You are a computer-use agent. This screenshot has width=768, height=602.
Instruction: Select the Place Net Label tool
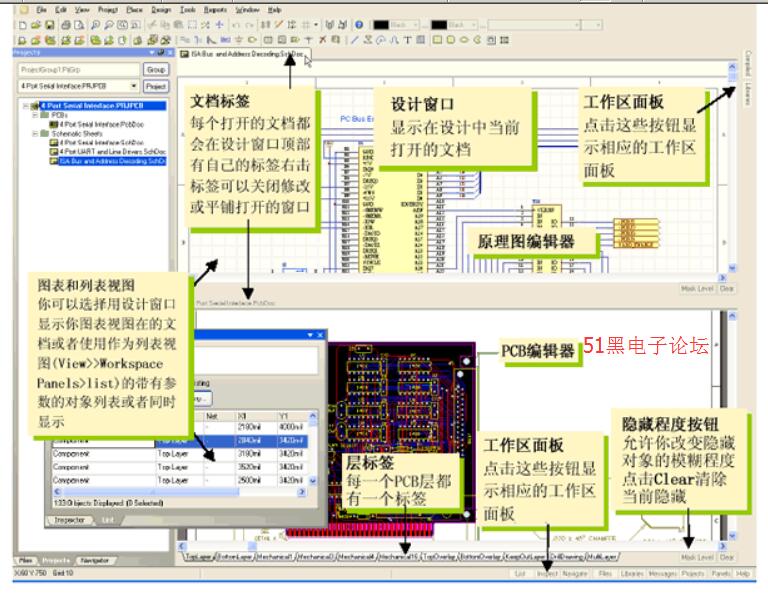tap(225, 40)
